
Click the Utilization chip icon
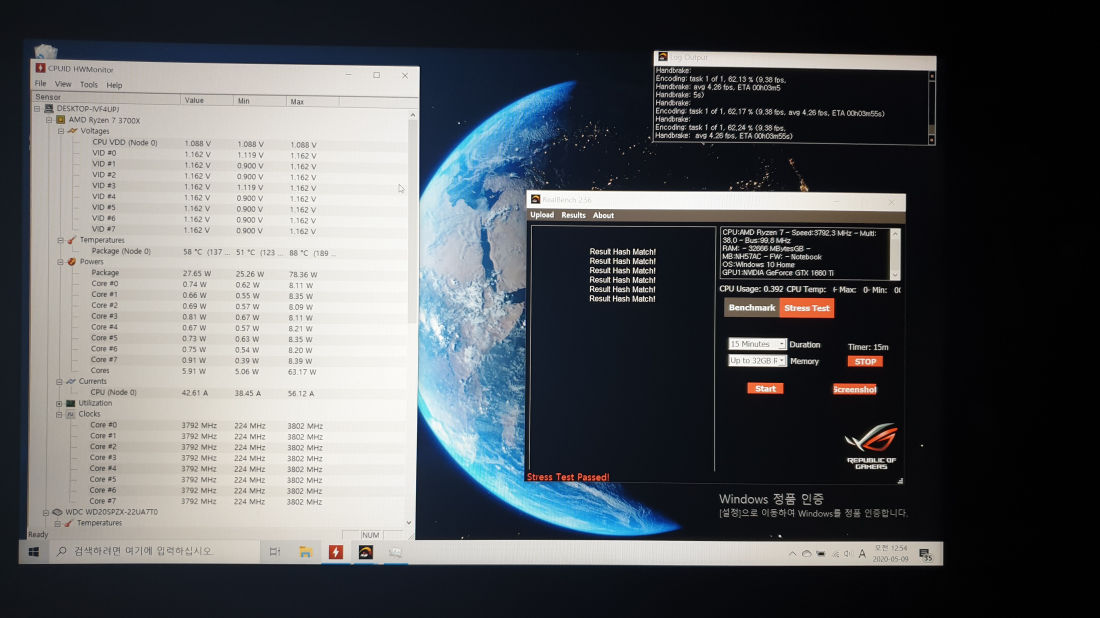point(70,403)
